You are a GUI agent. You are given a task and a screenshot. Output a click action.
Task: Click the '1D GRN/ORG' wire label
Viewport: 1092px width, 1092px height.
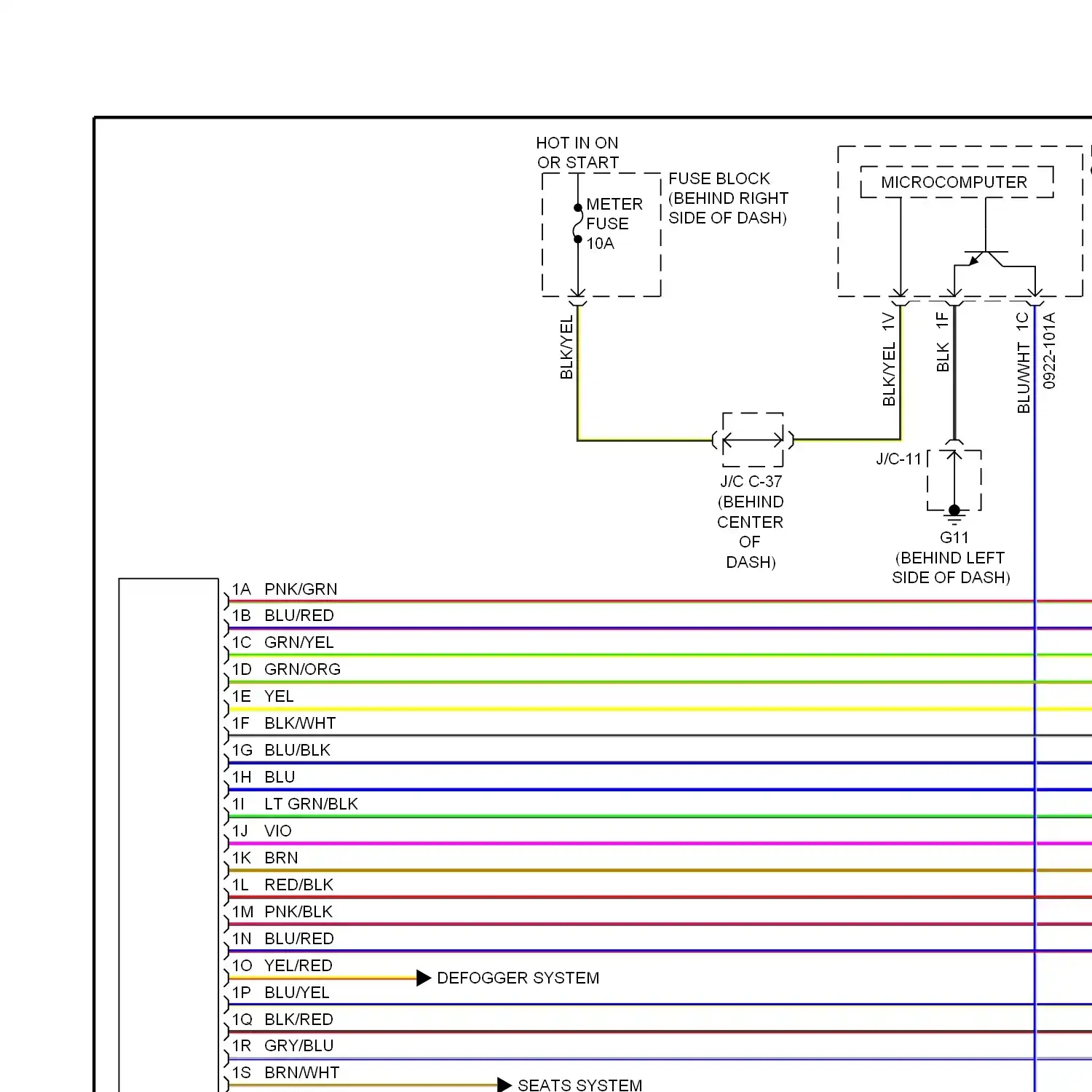pos(286,669)
